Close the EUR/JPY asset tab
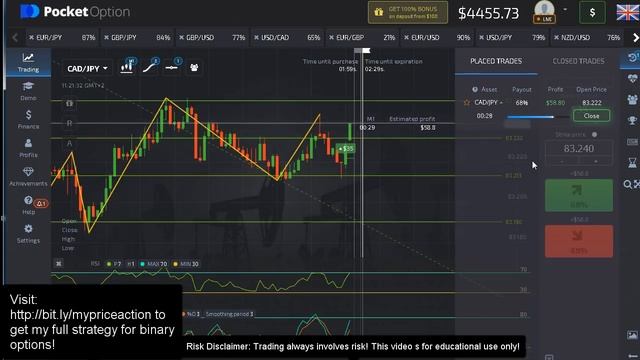The image size is (640, 360). [31, 38]
